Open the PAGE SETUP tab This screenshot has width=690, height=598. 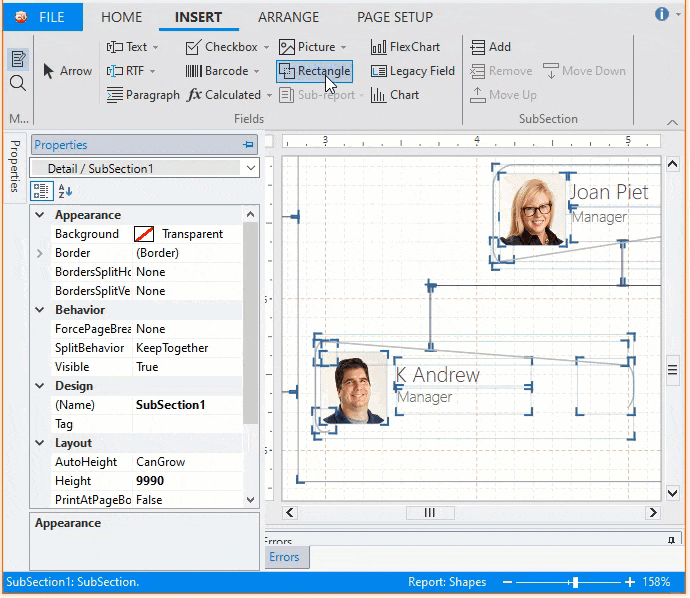[x=395, y=17]
